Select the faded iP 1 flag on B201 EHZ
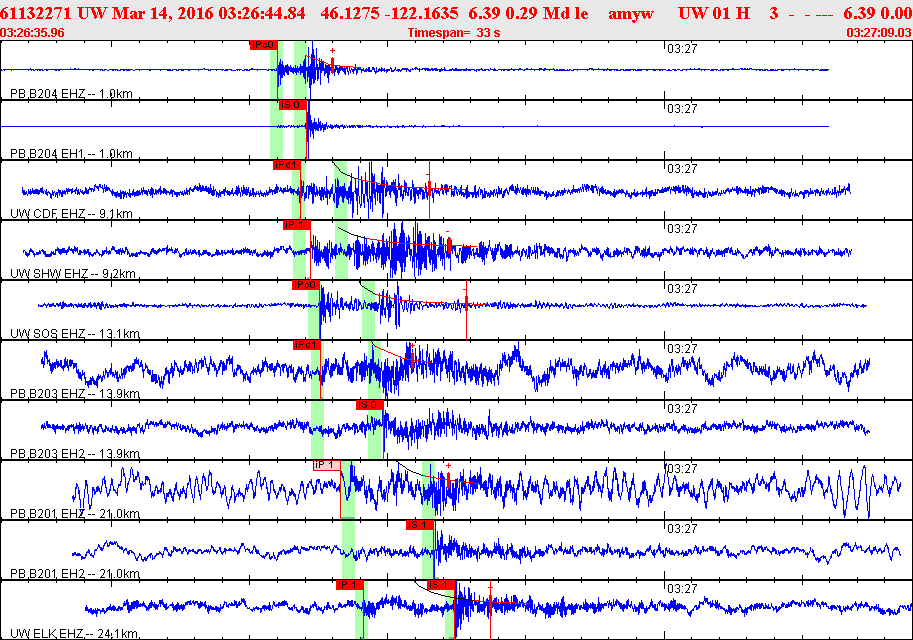This screenshot has height=640, width=913. [x=327, y=465]
